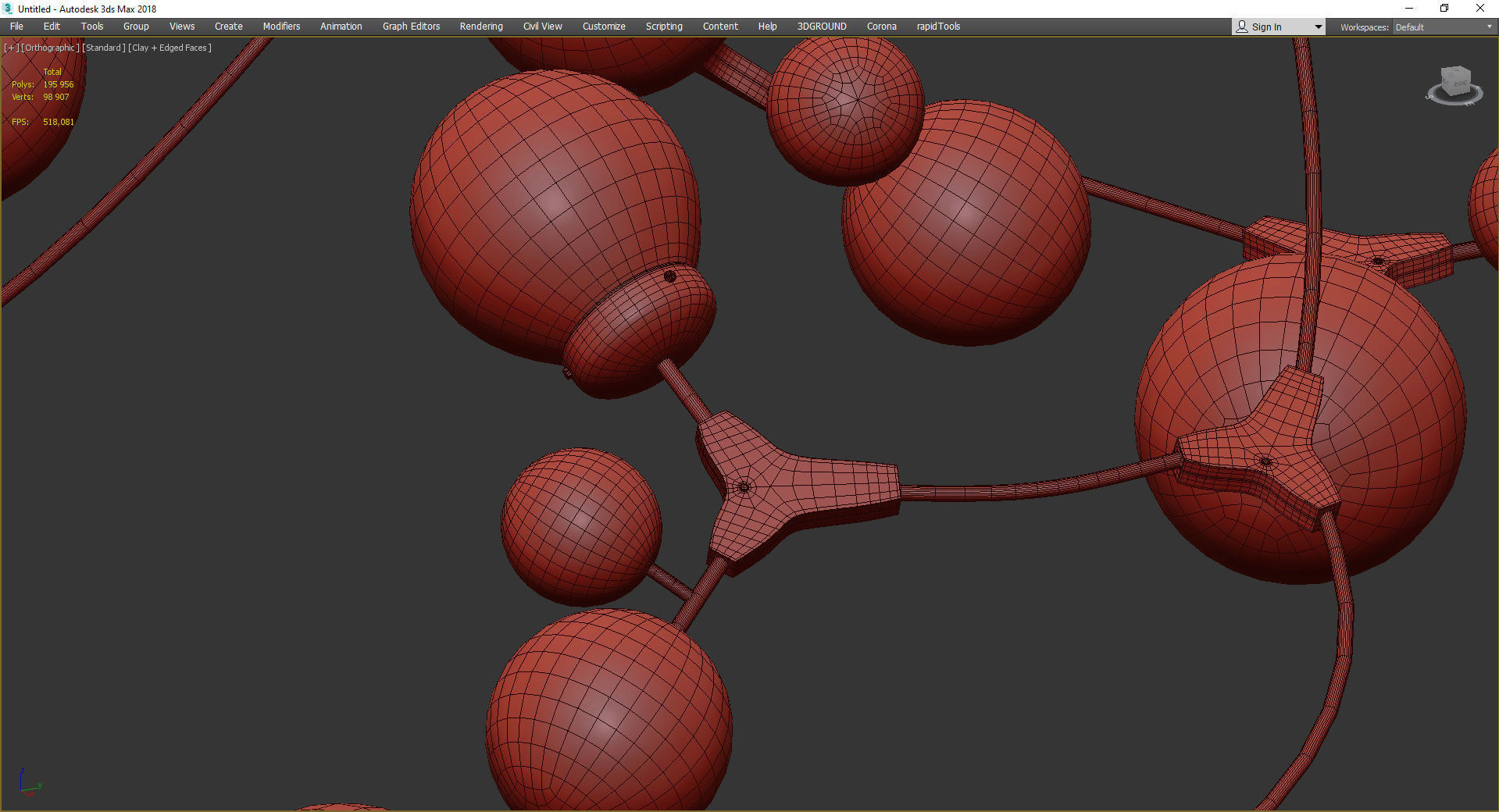This screenshot has height=812, width=1499.
Task: Click the [+] viewport general label
Action: 11,48
